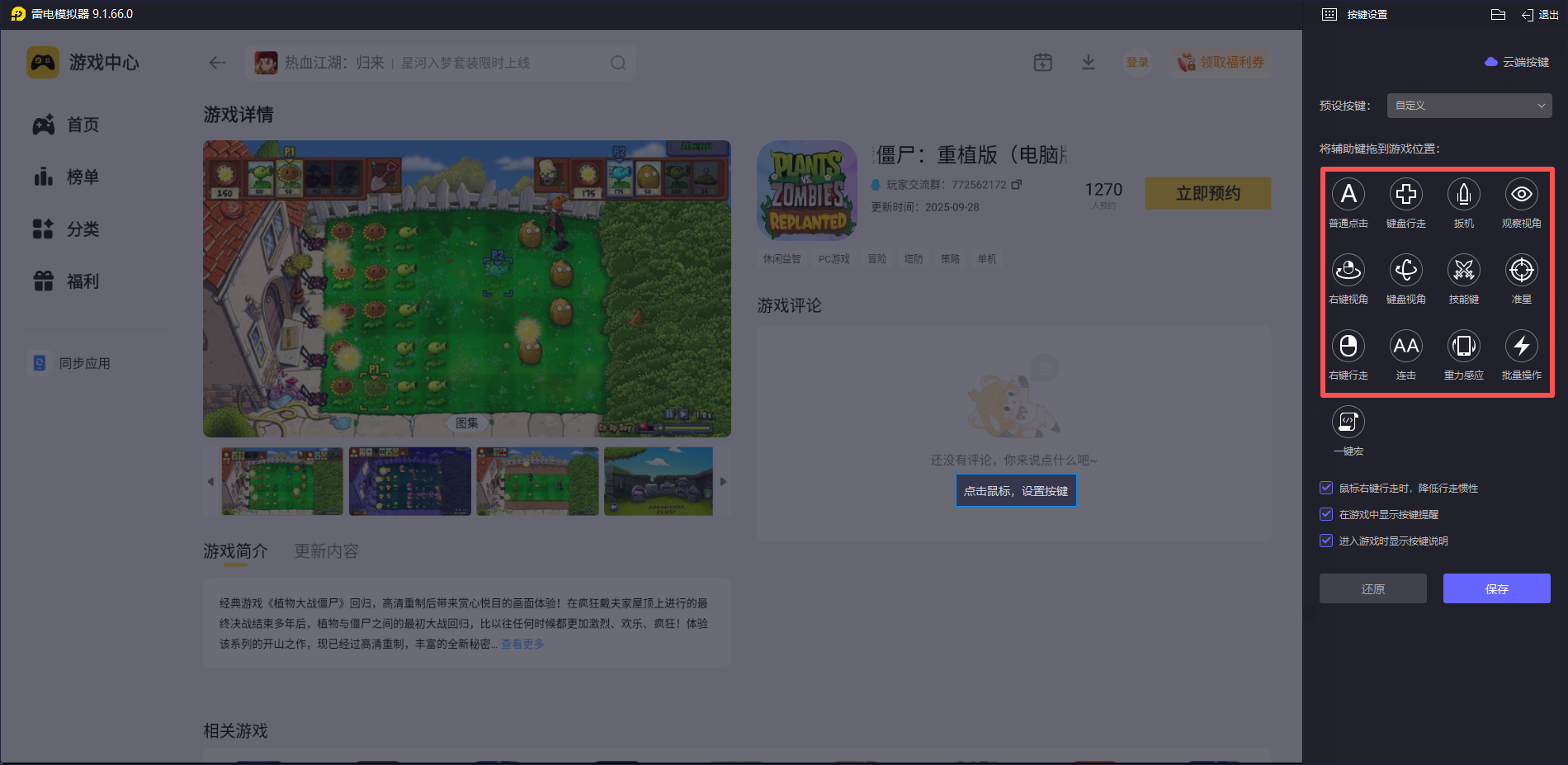The height and width of the screenshot is (765, 1568).
Task: Open the third screenshot thumbnail
Action: (x=538, y=481)
